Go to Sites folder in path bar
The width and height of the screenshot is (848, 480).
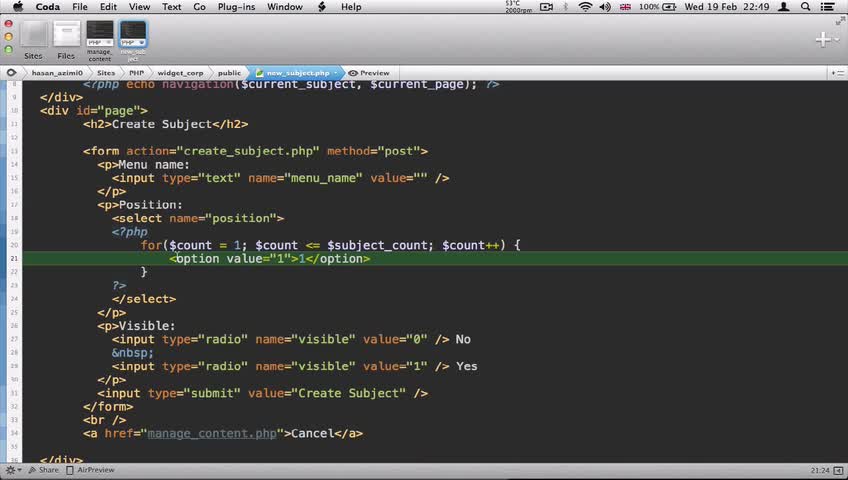106,72
